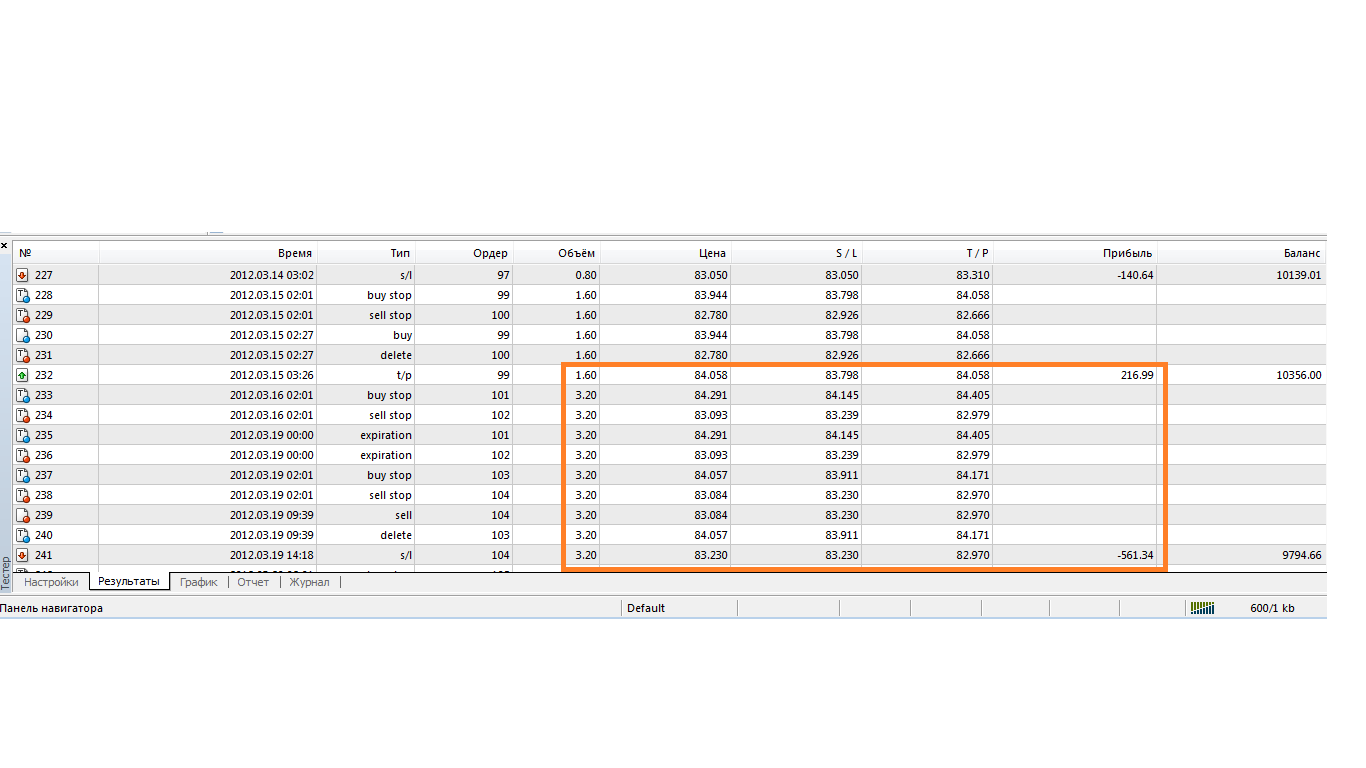Click the T / P column header
Image resolution: width=1366 pixels, height=768 pixels.
[928, 253]
